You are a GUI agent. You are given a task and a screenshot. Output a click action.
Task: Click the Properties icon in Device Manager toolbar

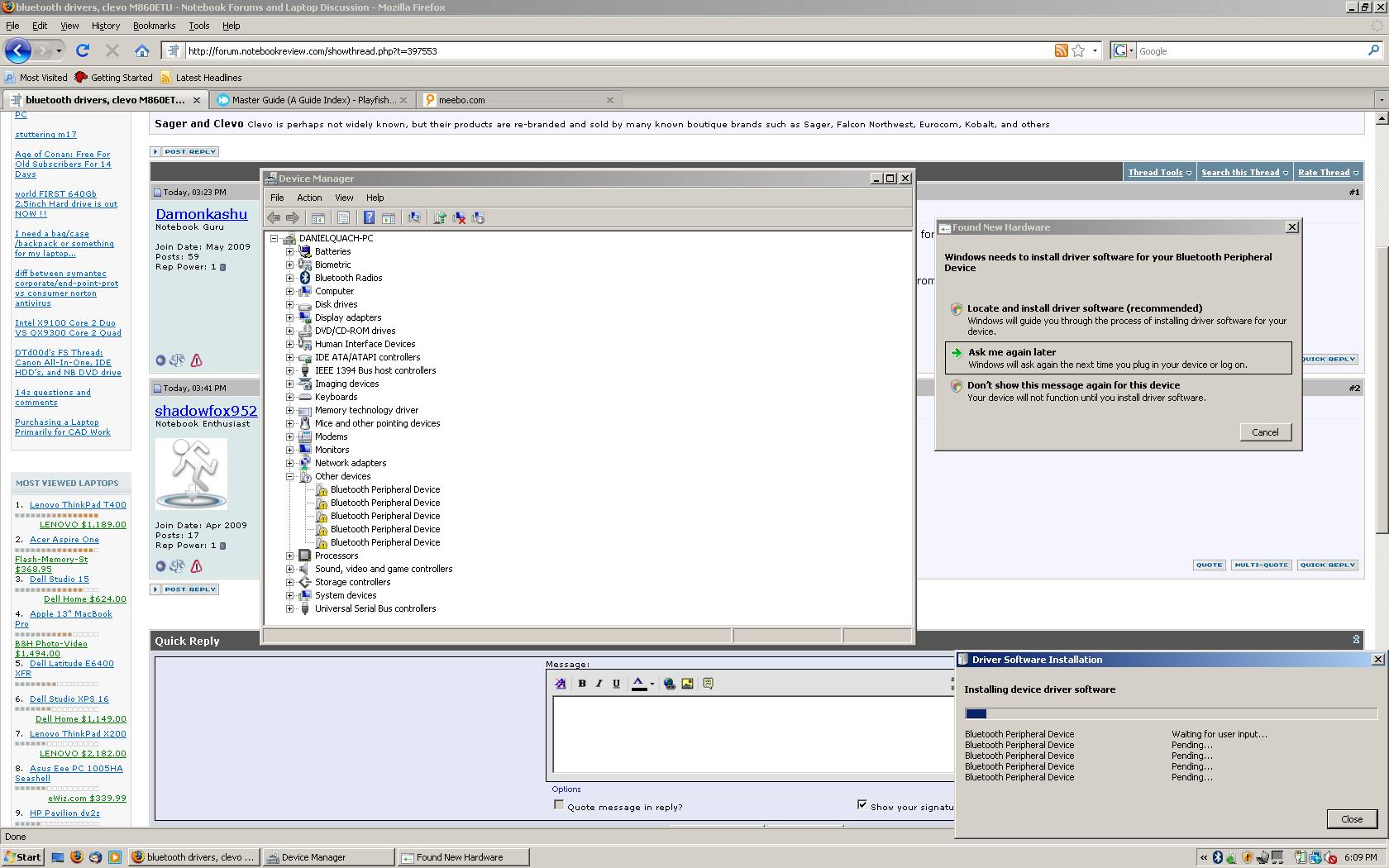point(343,217)
